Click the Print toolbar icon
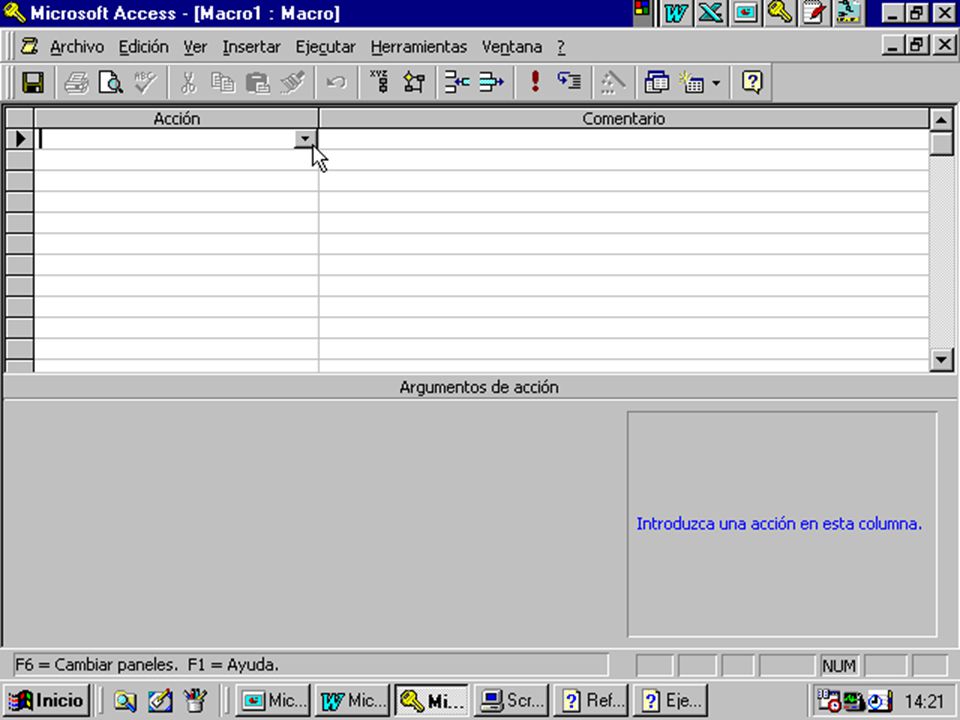 [77, 82]
